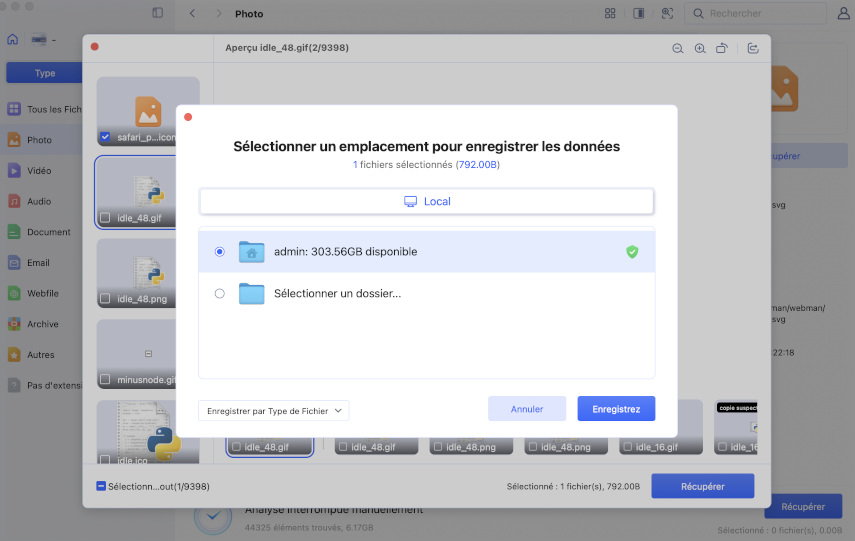Click the green shield icon in admin row
The height and width of the screenshot is (541, 855).
[632, 251]
